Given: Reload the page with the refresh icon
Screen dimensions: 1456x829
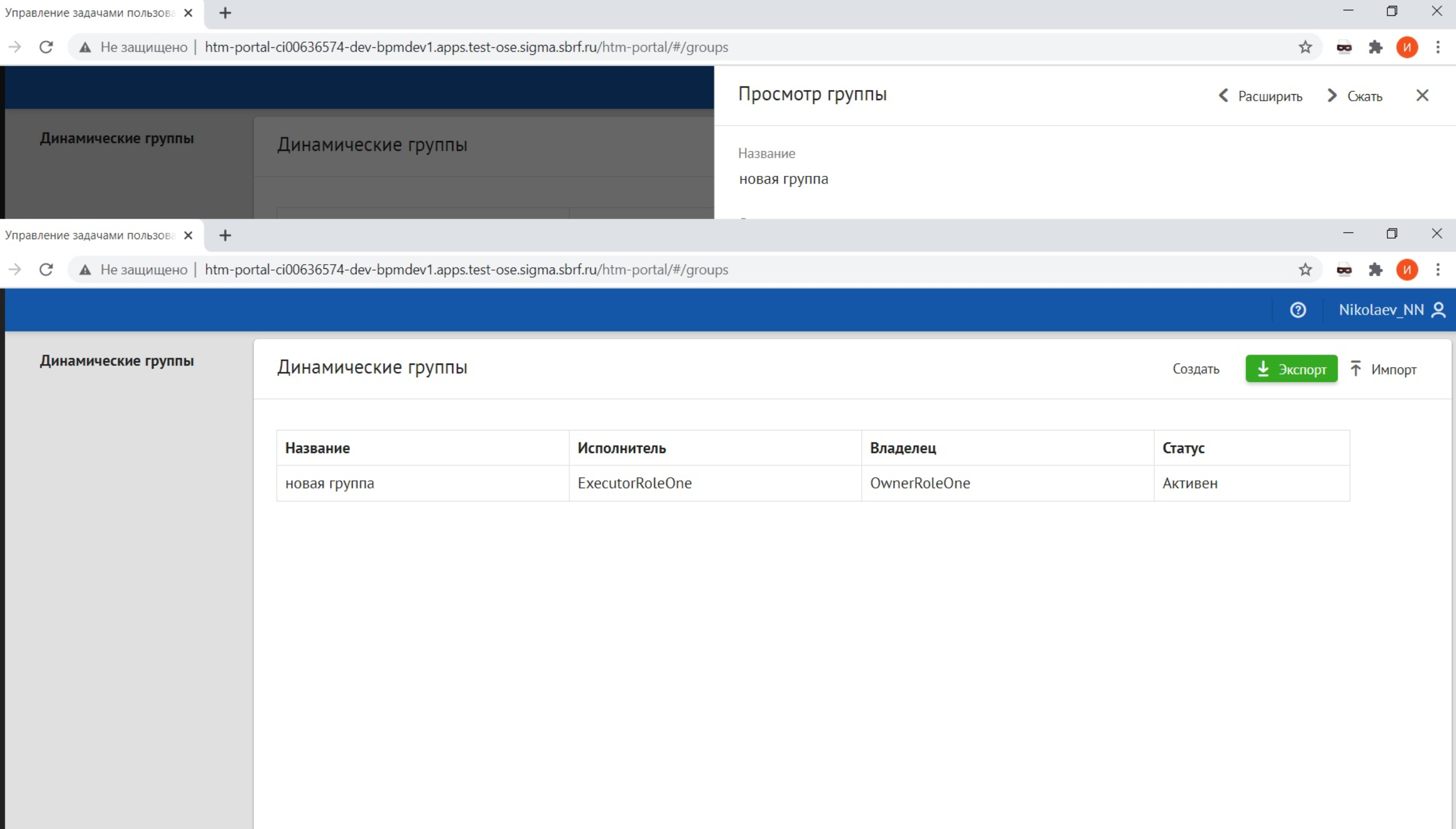Looking at the screenshot, I should (x=46, y=269).
